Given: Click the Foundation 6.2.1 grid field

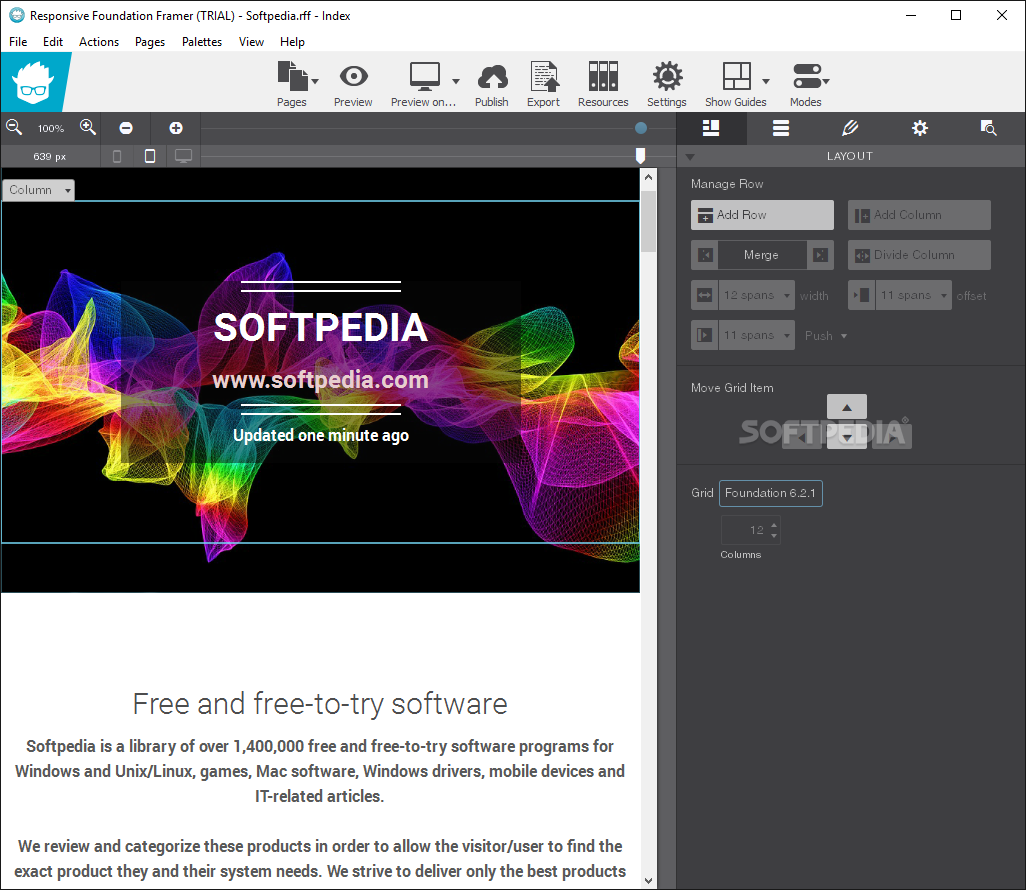Looking at the screenshot, I should point(771,493).
